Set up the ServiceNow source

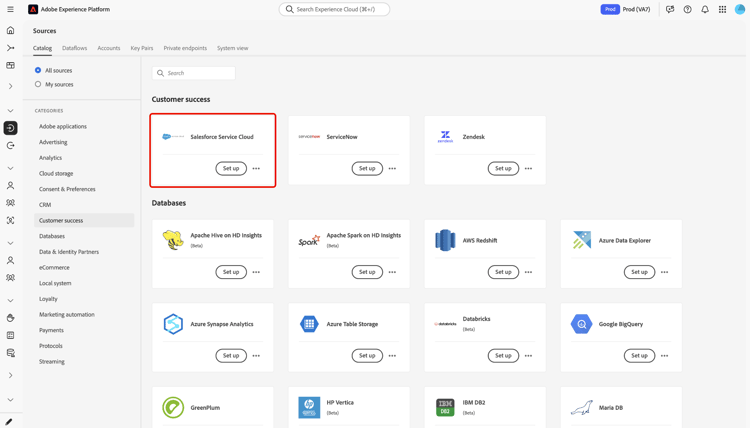(x=367, y=168)
